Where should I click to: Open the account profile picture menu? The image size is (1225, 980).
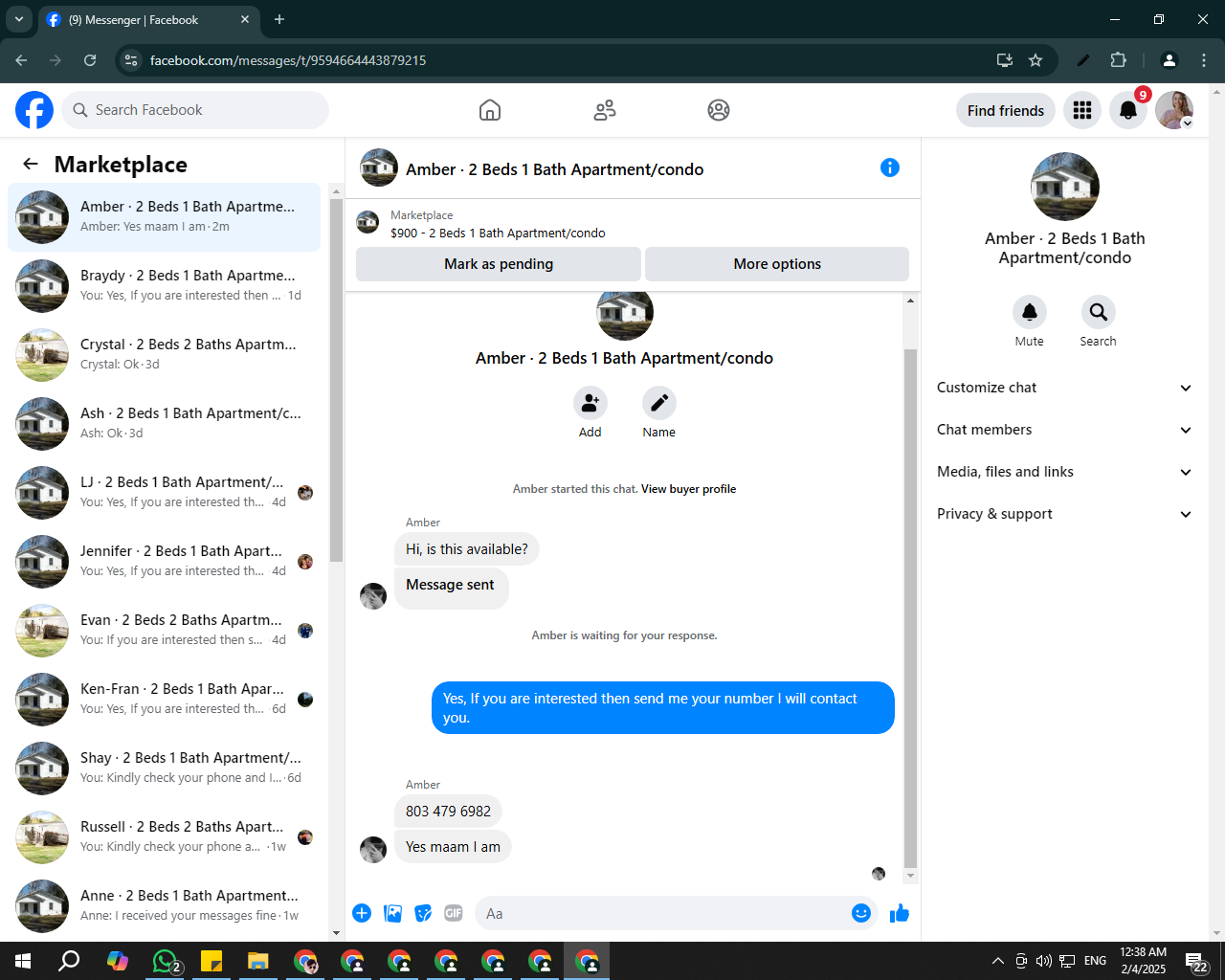[1174, 110]
